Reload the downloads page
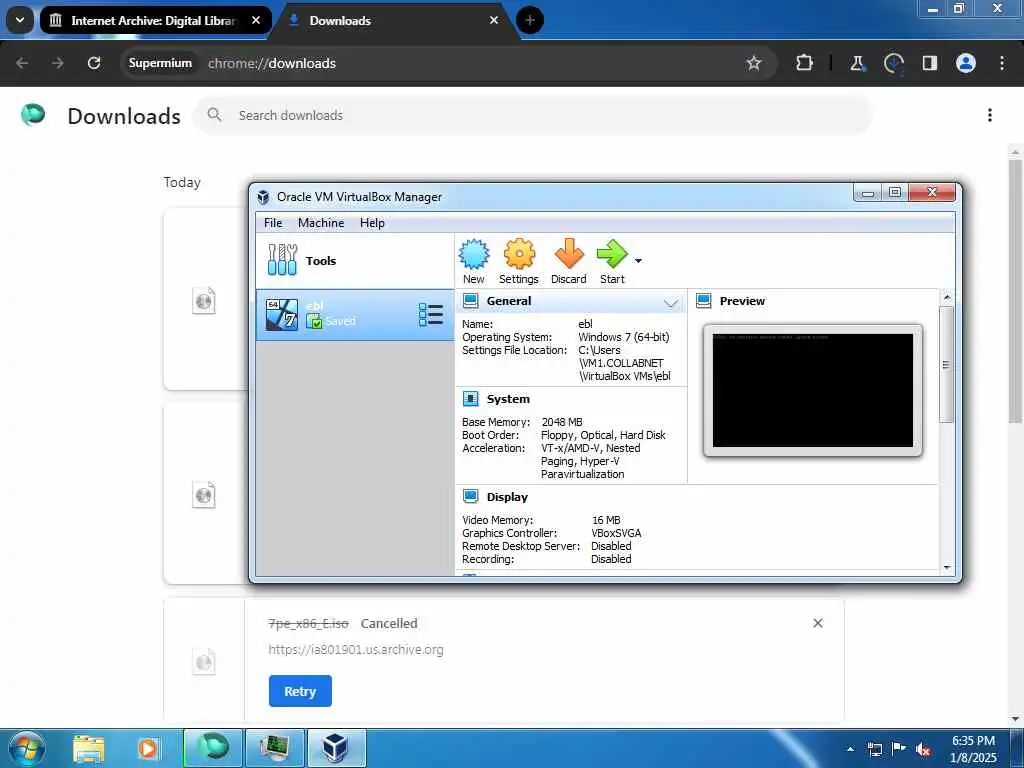 tap(94, 63)
